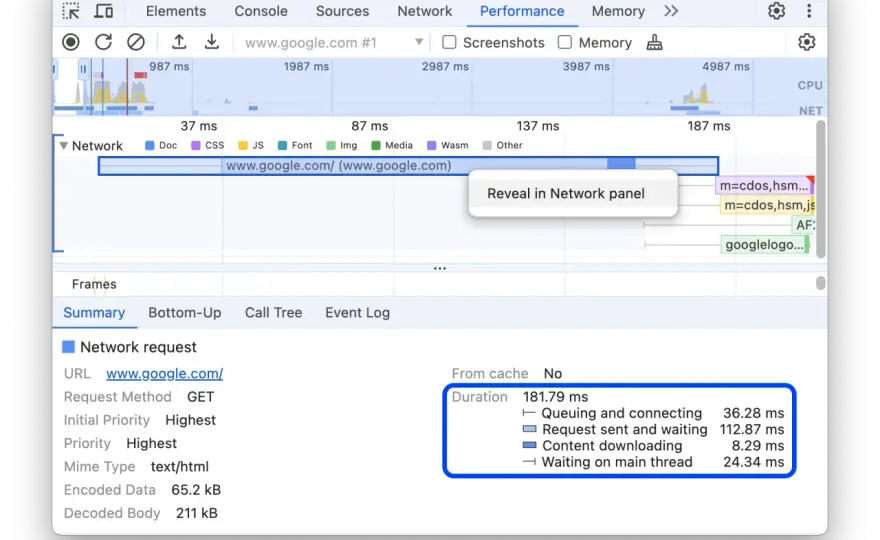Activate the inspect element picker icon
The height and width of the screenshot is (540, 880).
coord(71,11)
